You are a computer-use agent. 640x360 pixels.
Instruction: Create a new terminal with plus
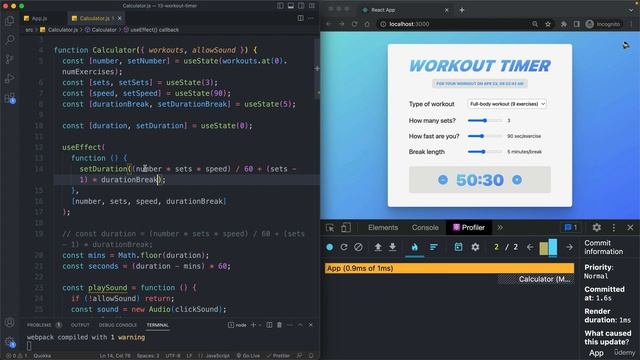click(253, 325)
